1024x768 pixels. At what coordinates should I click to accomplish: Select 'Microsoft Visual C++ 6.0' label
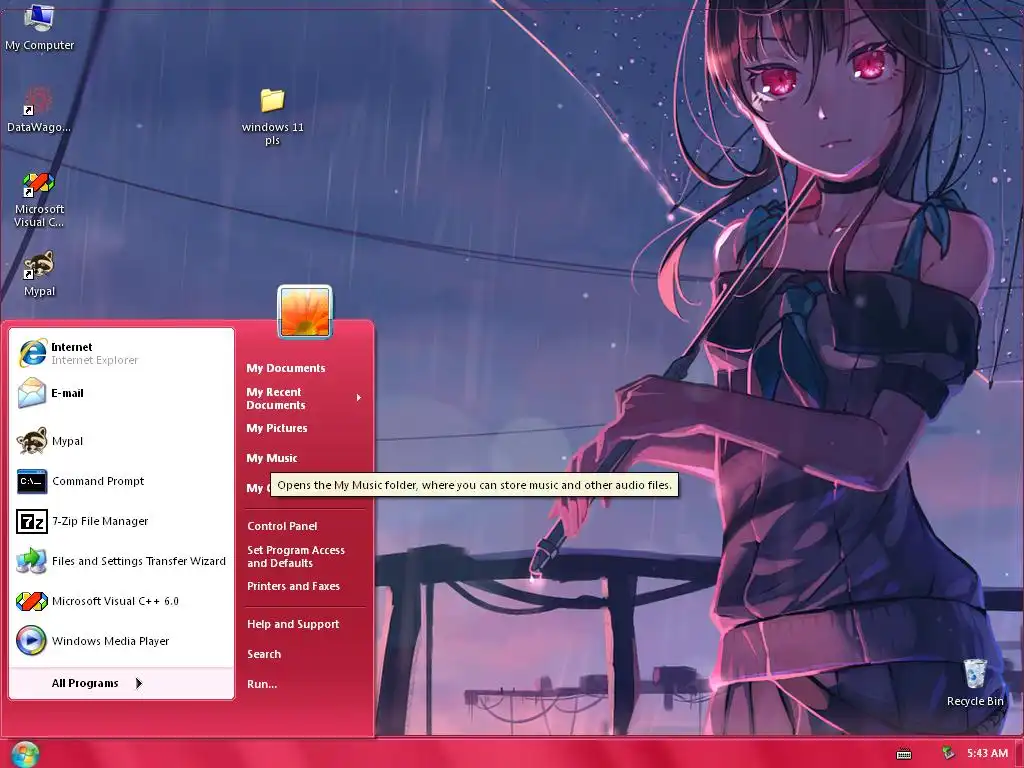tap(115, 601)
